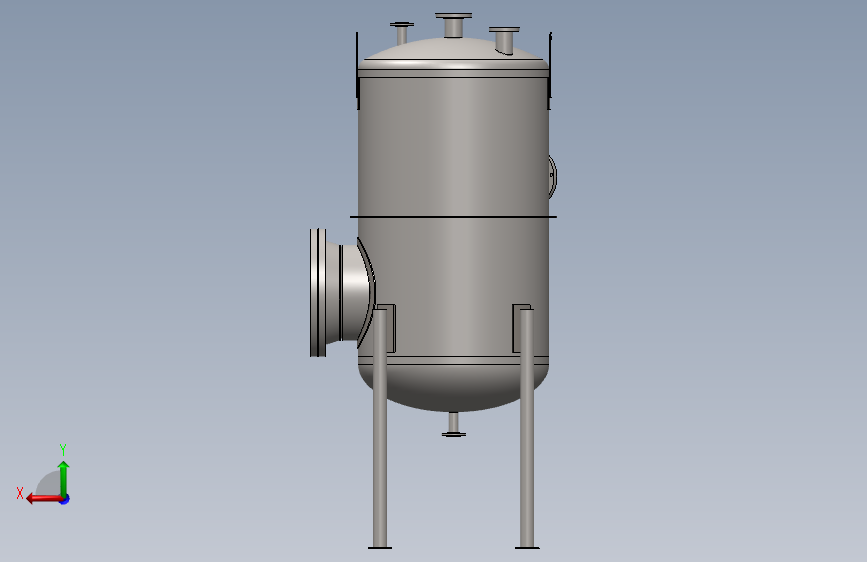The height and width of the screenshot is (562, 867).
Task: Select the left lifting lug near the top
Action: [x=358, y=71]
